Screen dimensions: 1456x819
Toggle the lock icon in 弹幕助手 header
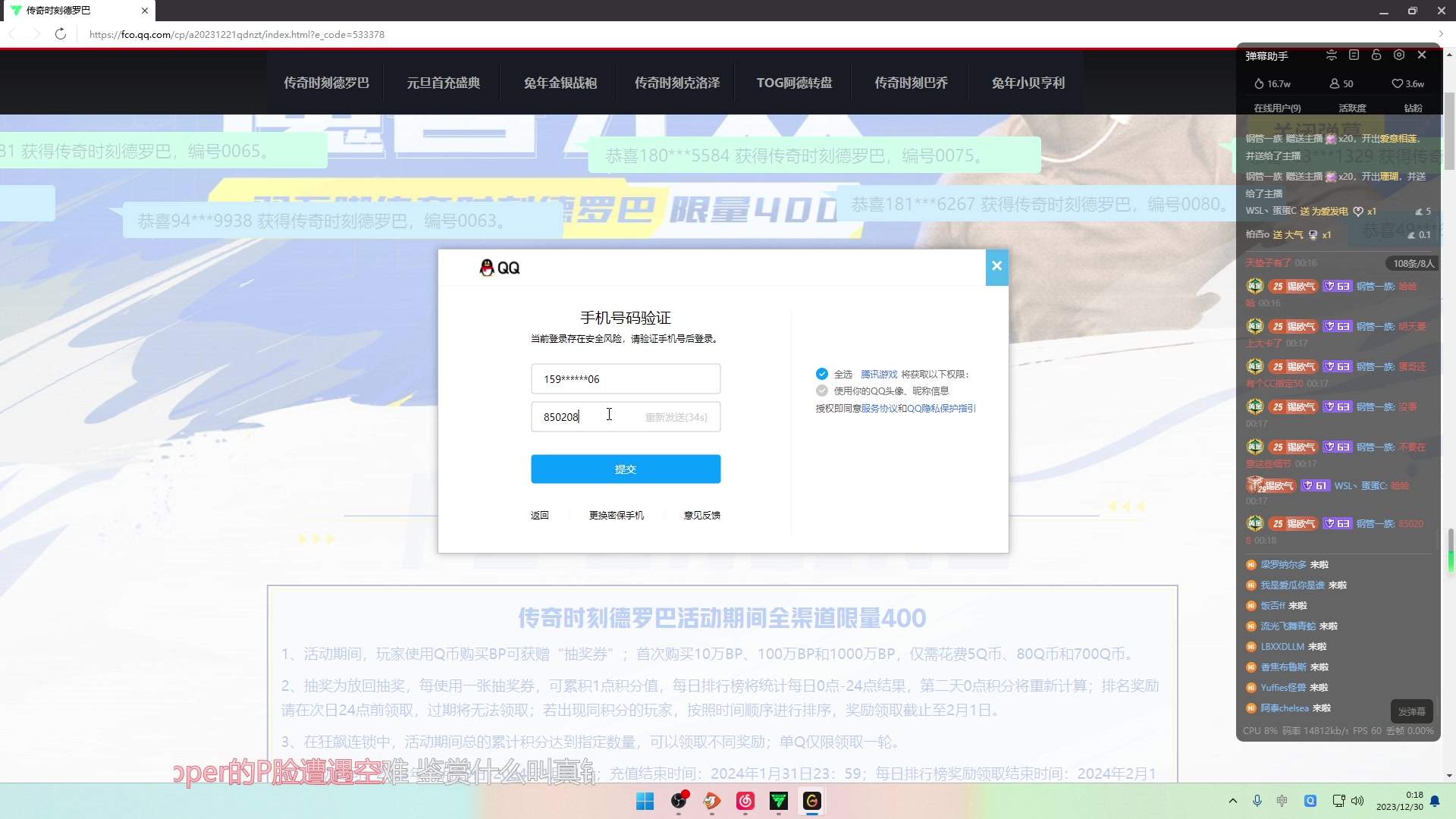pyautogui.click(x=1376, y=55)
